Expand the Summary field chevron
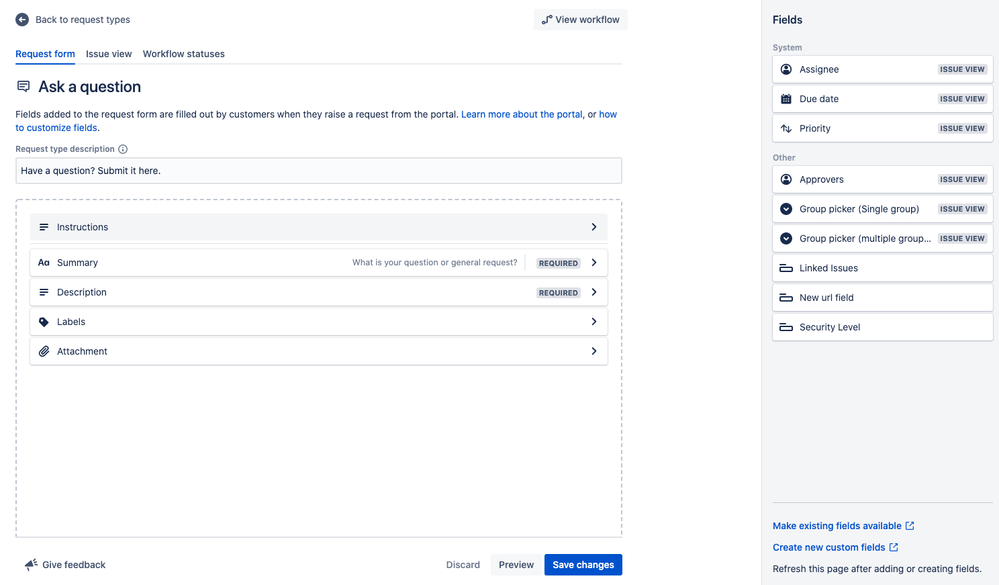The image size is (999, 585). (594, 263)
